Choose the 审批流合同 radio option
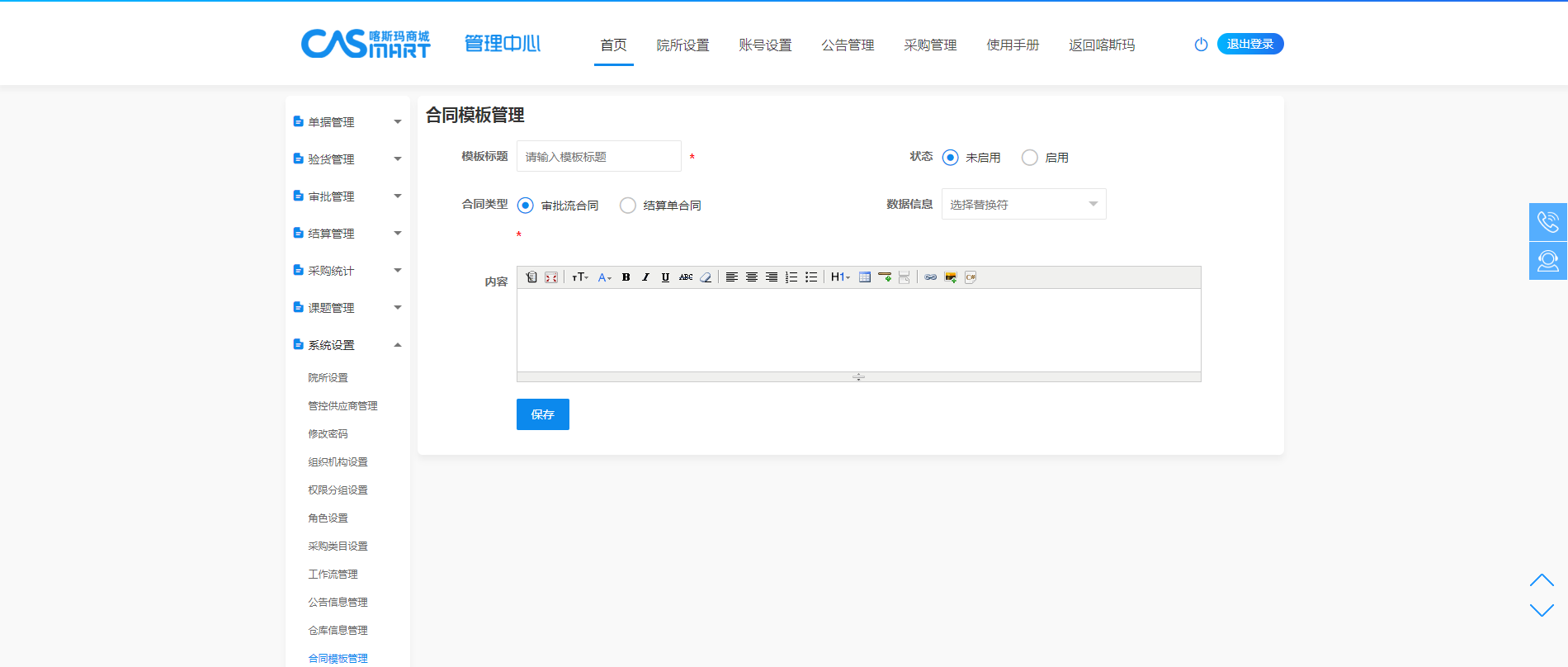This screenshot has width=1568, height=667. (x=526, y=206)
